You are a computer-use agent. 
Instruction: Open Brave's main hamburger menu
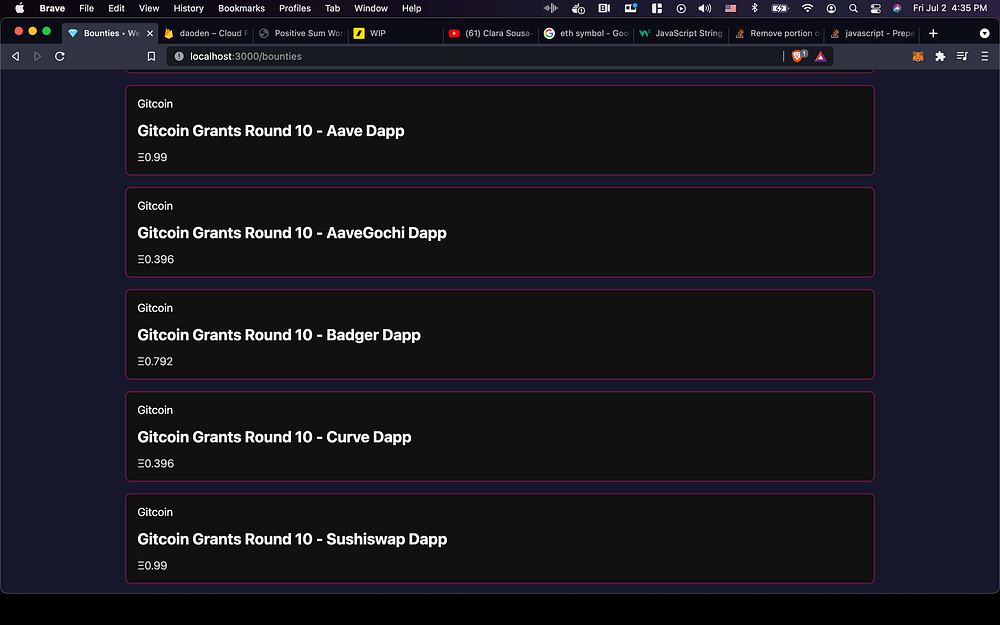point(985,56)
